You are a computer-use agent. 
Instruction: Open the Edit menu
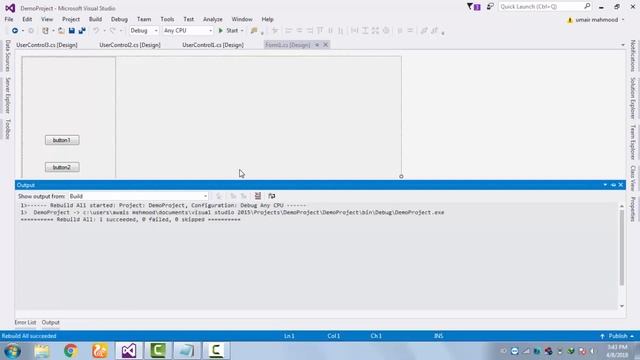coord(27,19)
